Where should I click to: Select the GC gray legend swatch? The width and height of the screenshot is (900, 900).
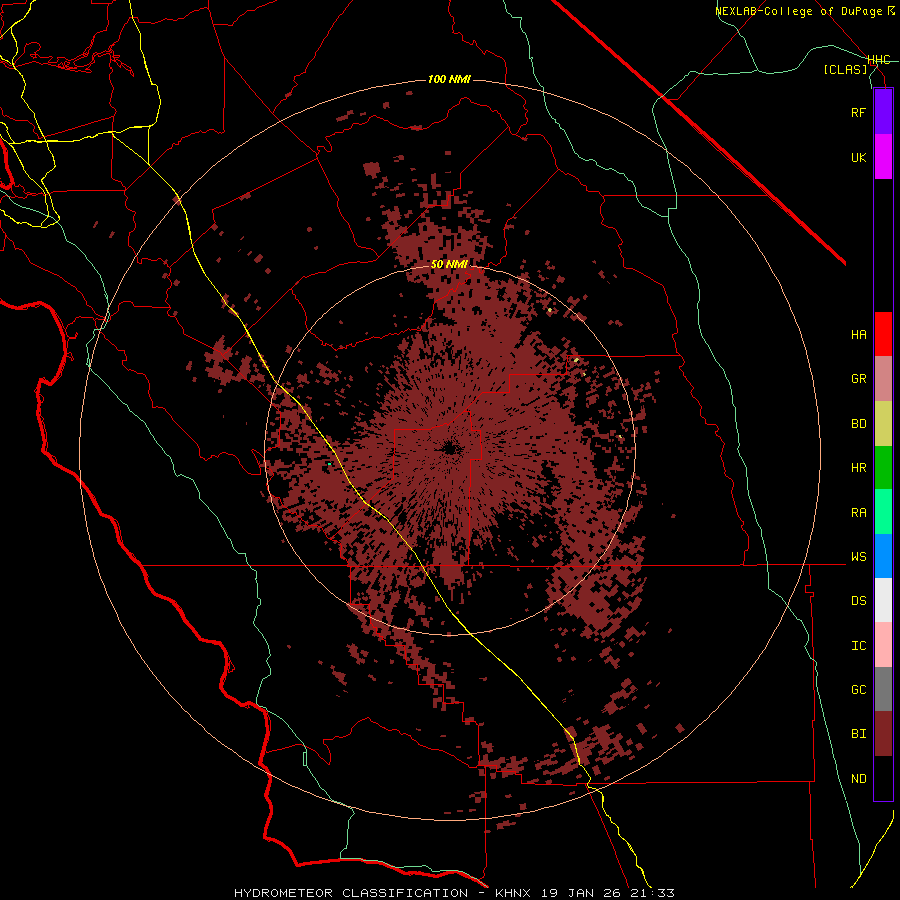(x=883, y=689)
